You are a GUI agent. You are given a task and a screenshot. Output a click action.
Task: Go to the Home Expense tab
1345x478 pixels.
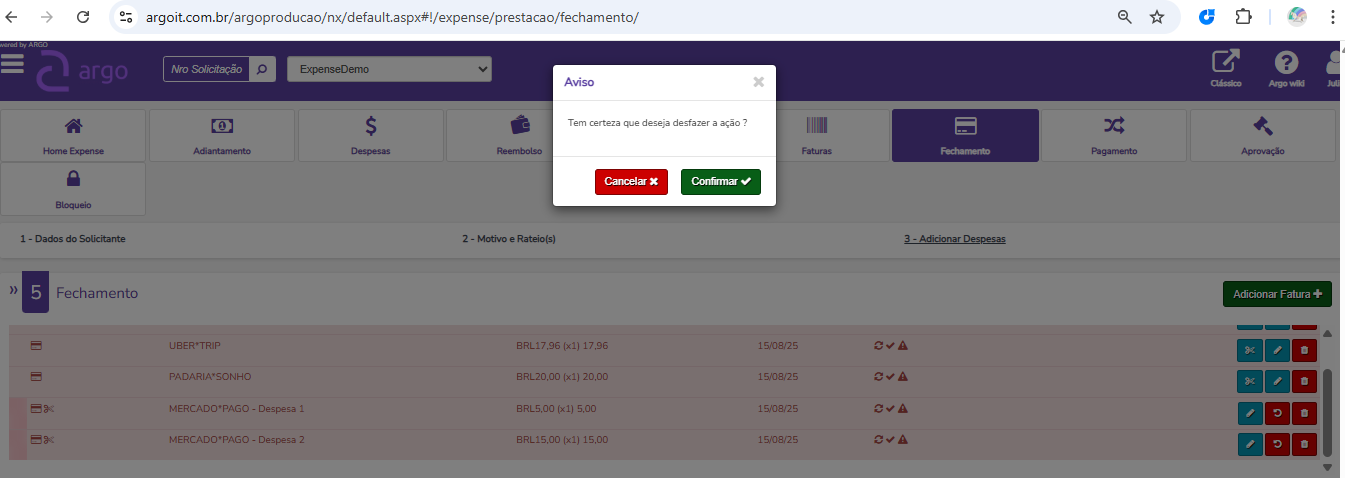click(73, 136)
